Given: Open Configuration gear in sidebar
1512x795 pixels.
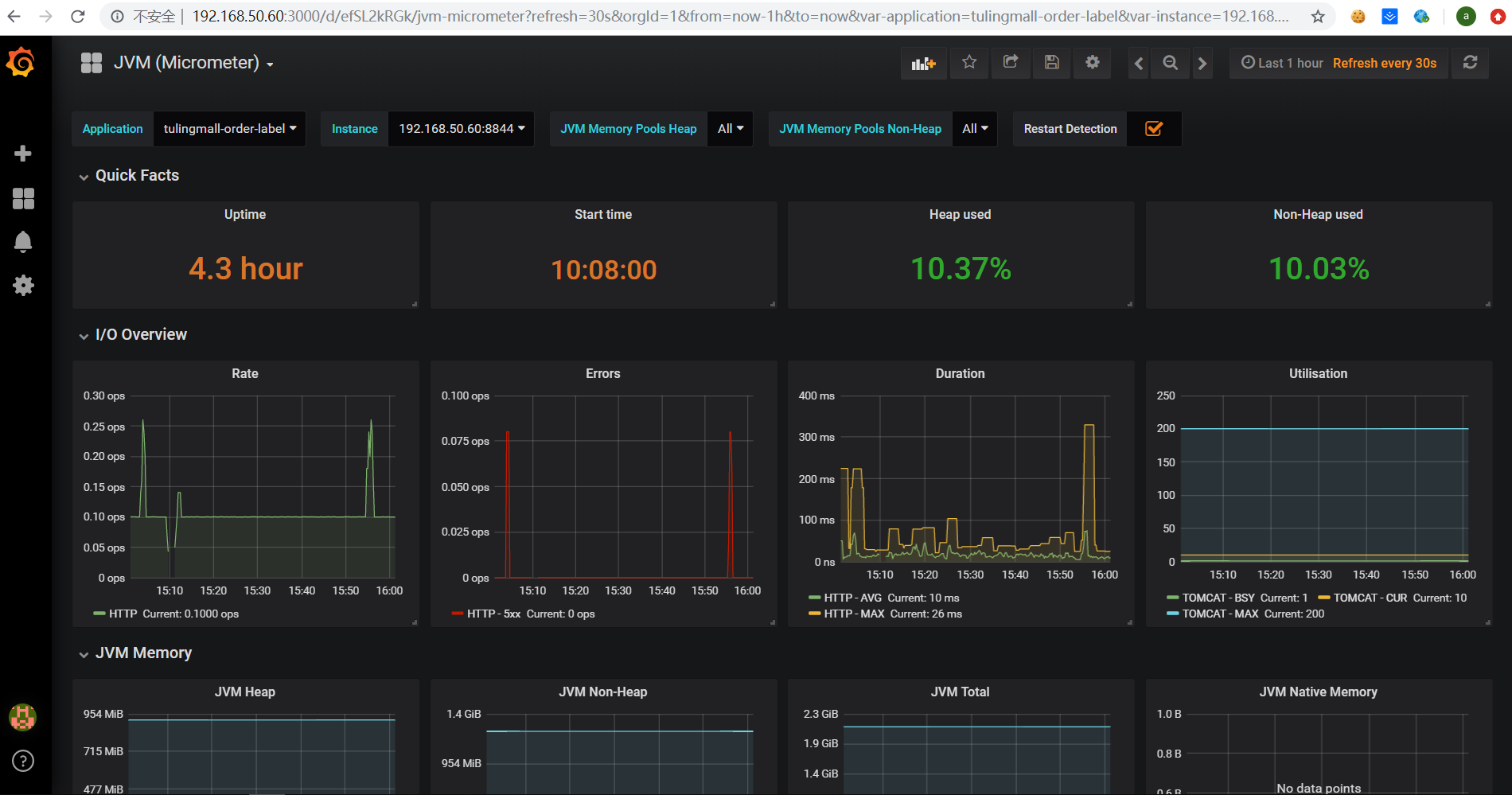Looking at the screenshot, I should click(x=23, y=285).
